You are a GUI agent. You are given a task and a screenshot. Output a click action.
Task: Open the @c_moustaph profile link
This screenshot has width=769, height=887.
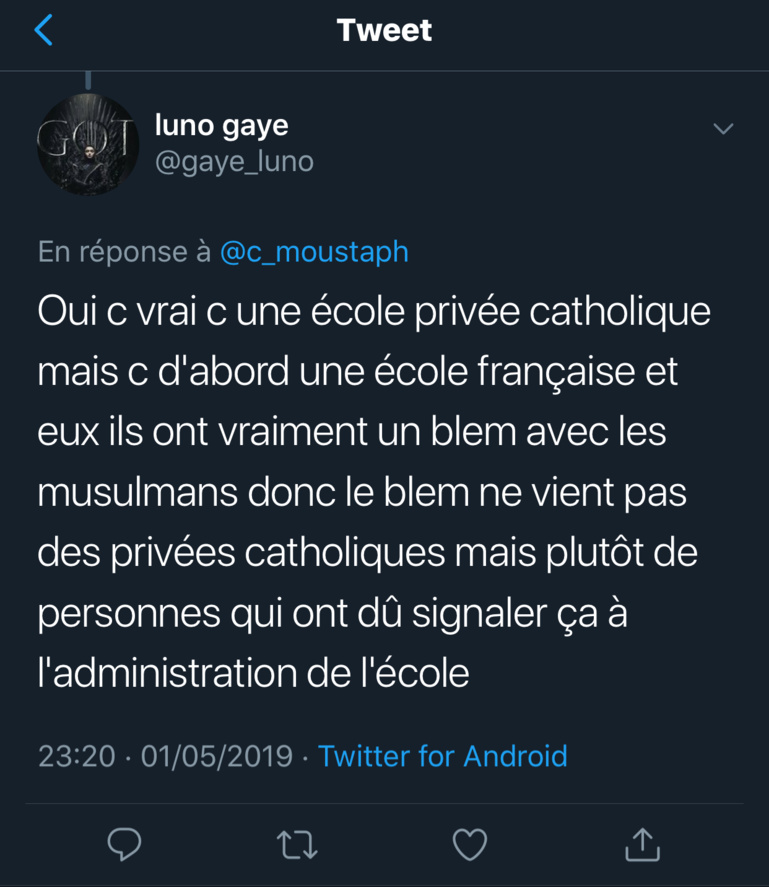coord(314,252)
